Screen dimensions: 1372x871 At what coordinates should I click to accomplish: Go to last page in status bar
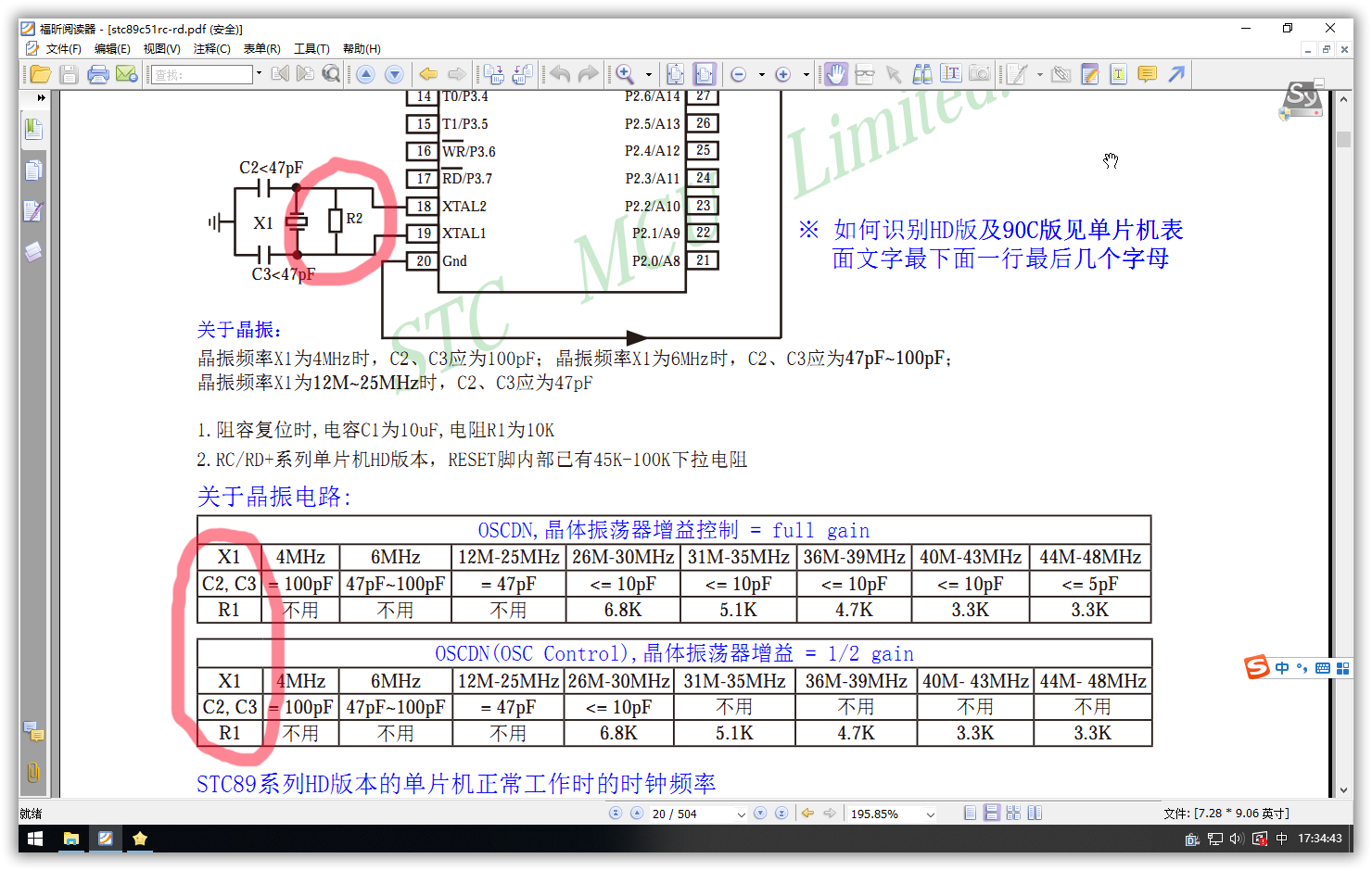(x=781, y=814)
